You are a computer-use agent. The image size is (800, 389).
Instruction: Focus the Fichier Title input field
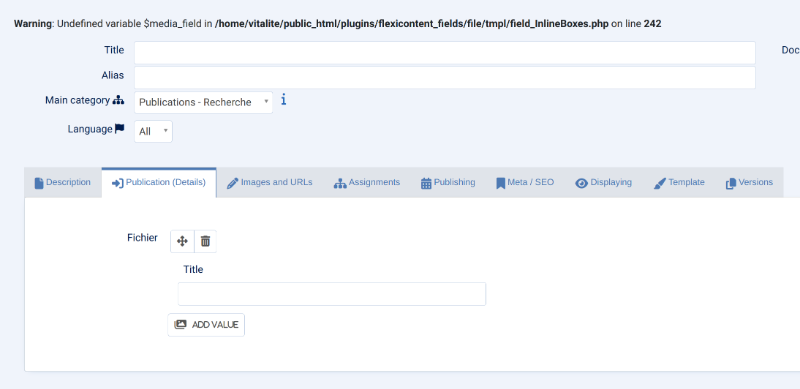point(332,294)
